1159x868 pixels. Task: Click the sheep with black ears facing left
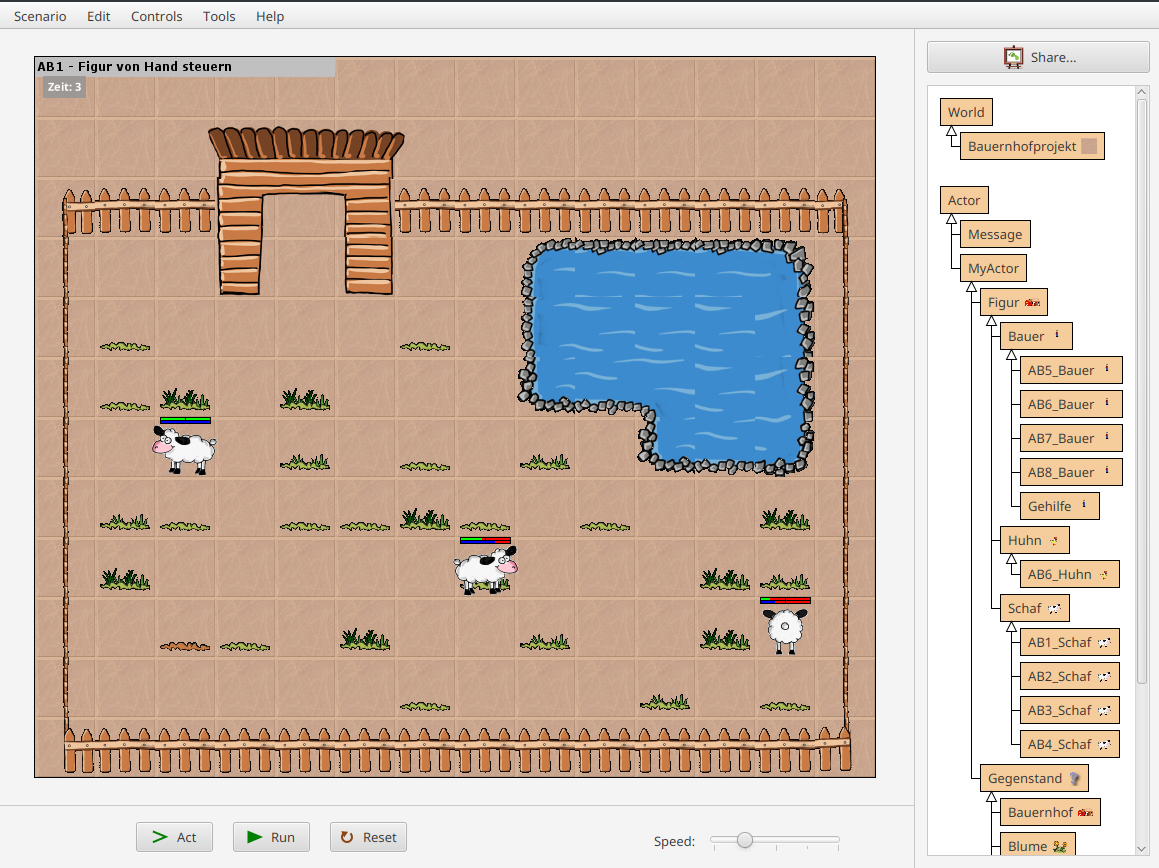click(x=184, y=450)
